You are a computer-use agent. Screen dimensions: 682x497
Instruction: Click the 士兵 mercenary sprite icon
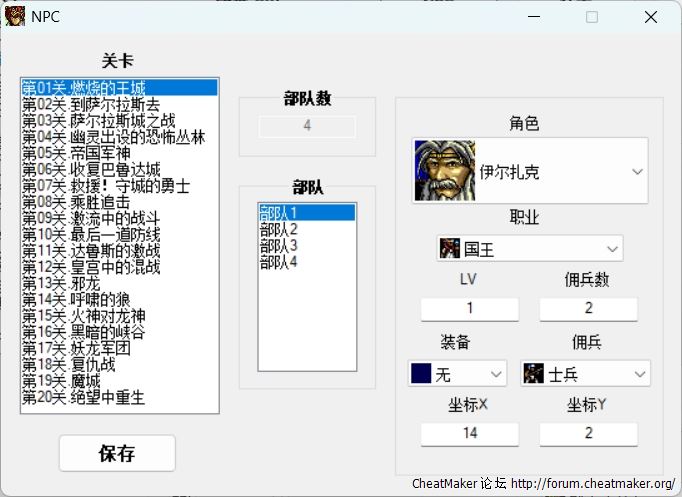tap(533, 374)
